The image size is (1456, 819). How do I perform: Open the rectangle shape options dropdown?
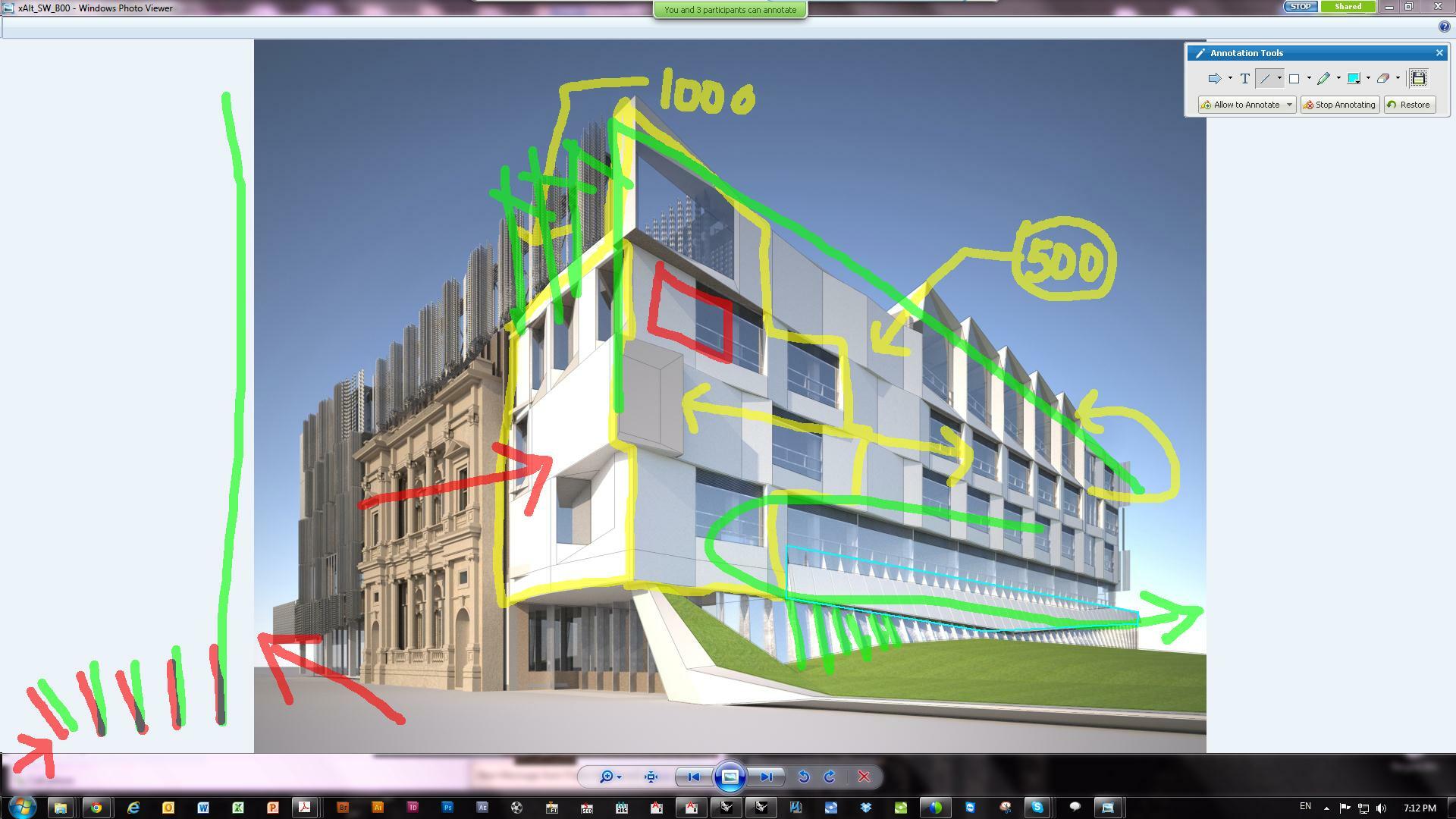pyautogui.click(x=1309, y=78)
